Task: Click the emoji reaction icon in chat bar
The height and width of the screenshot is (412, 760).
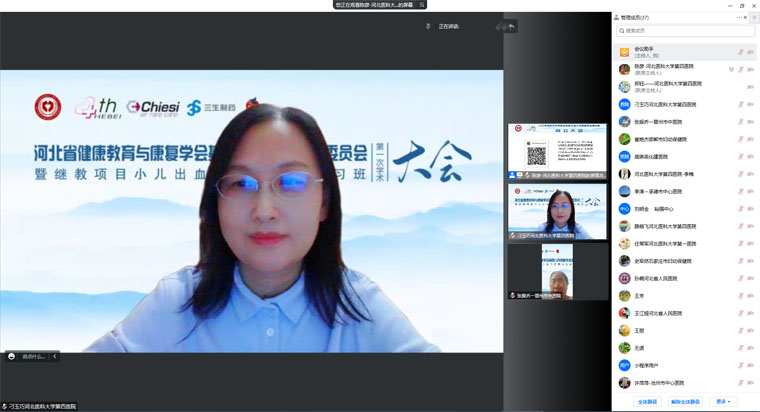Action: 11,356
